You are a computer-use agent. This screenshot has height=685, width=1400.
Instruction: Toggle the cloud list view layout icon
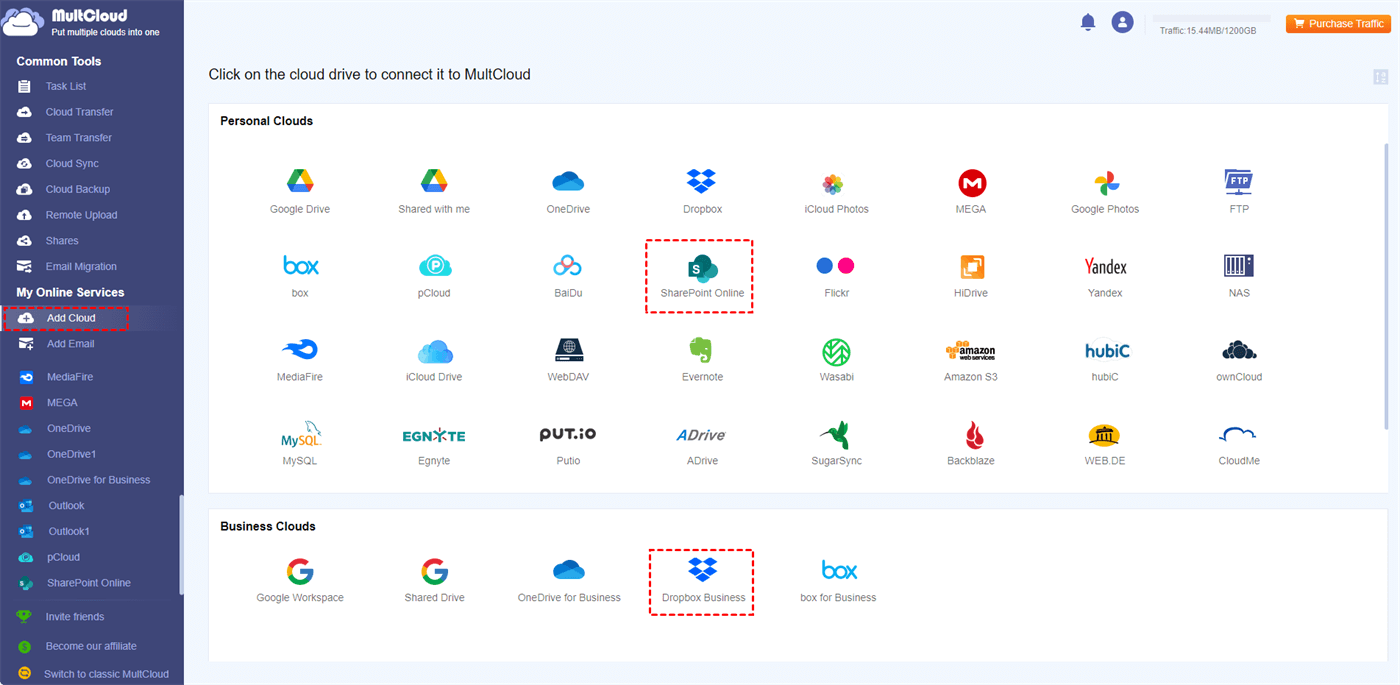pos(1381,77)
